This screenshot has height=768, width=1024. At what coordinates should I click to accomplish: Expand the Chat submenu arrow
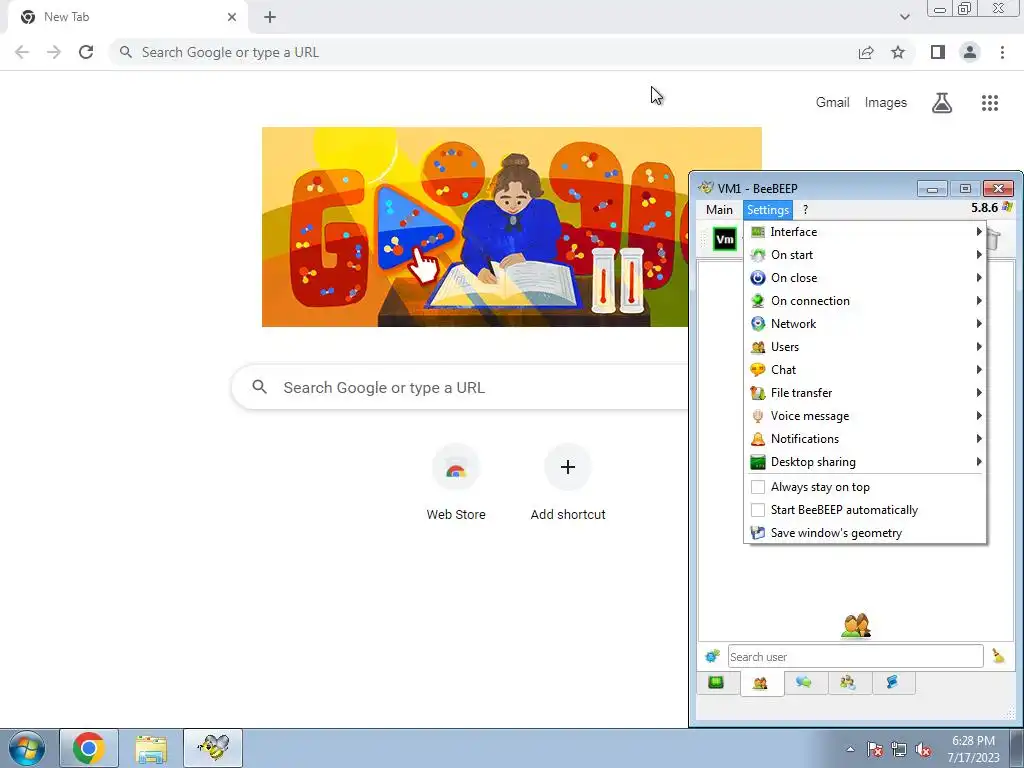pyautogui.click(x=979, y=370)
